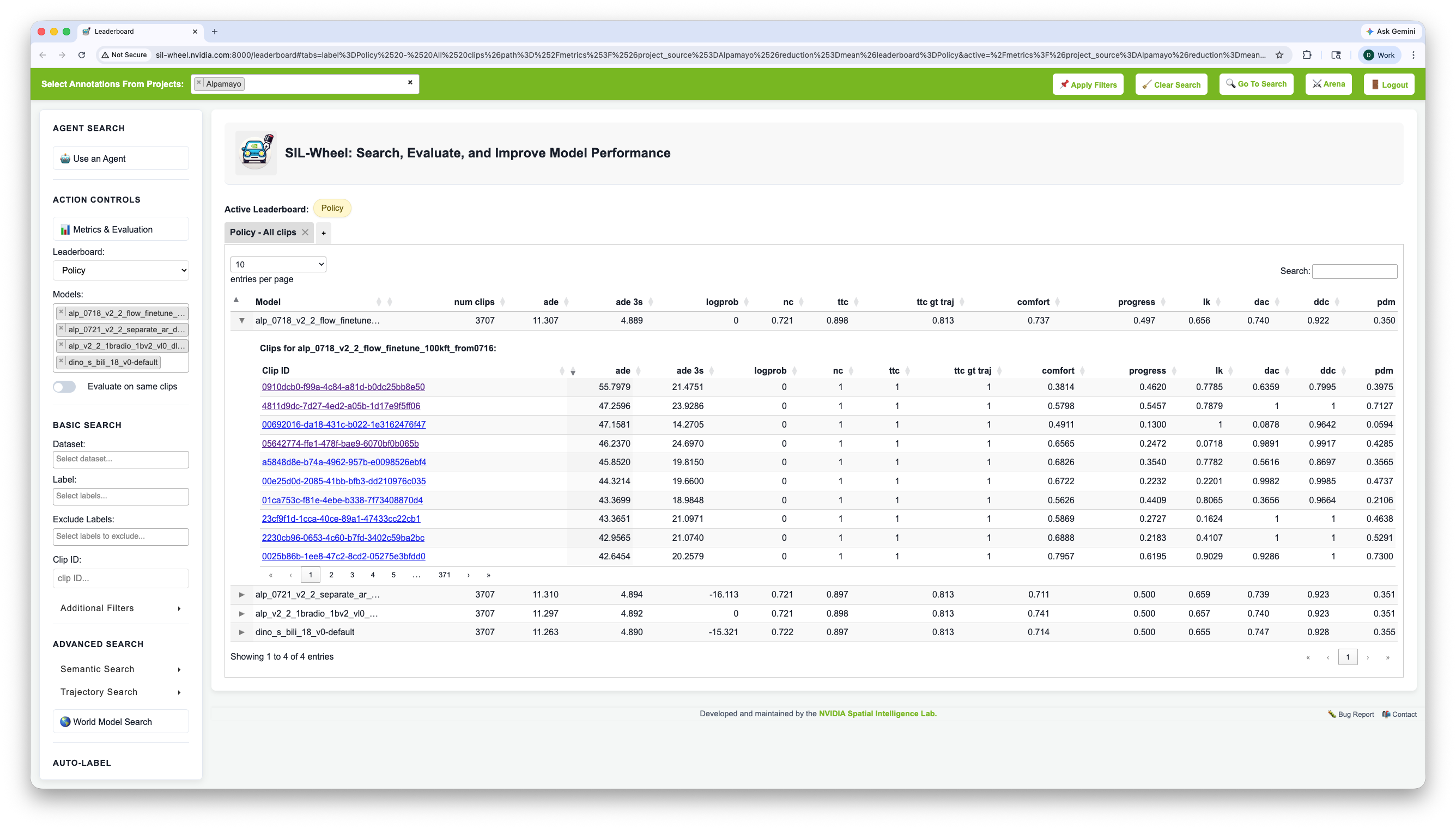Image resolution: width=1456 pixels, height=829 pixels.
Task: Open the Work profile menu
Action: (x=1379, y=55)
